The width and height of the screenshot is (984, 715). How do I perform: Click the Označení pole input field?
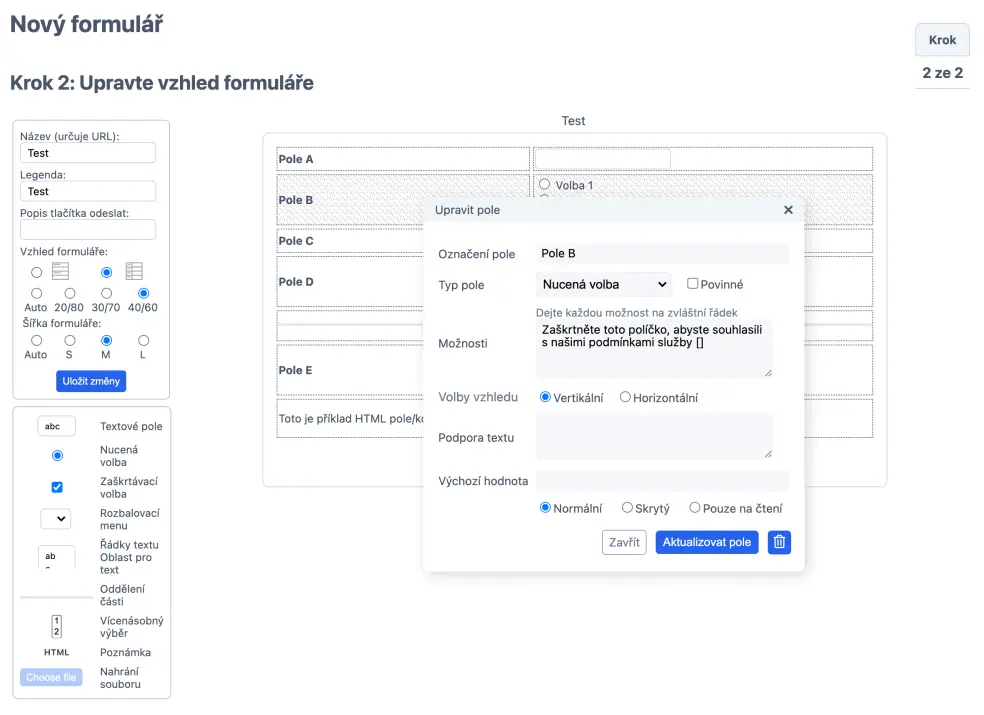pos(662,254)
